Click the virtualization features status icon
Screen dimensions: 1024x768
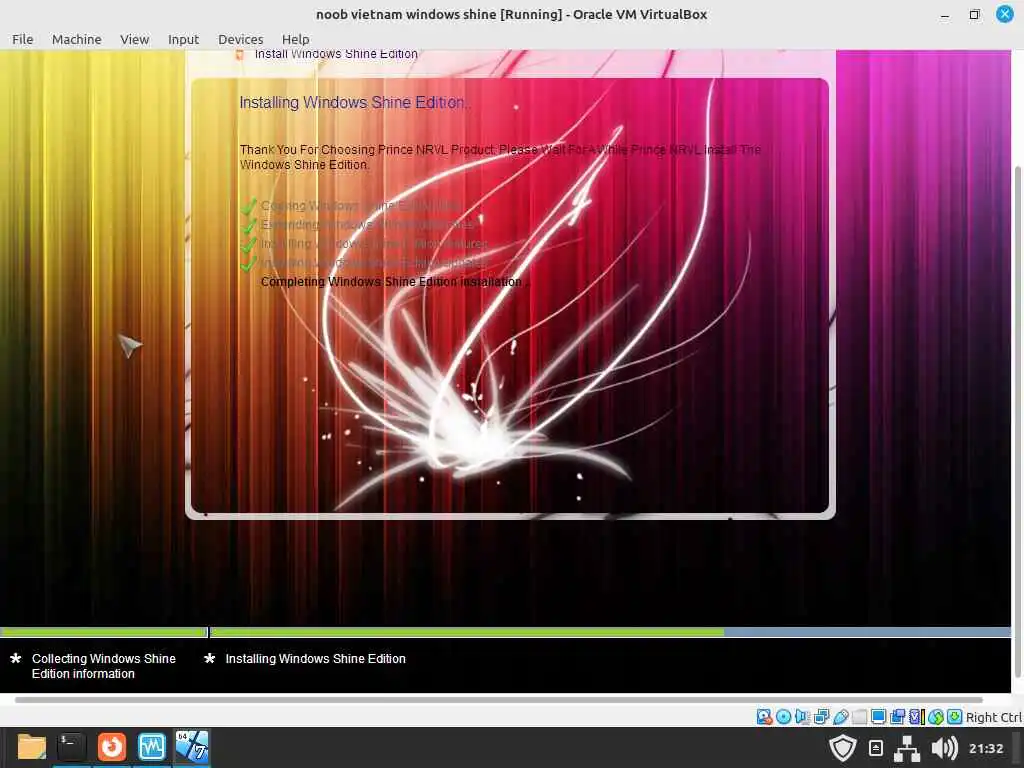[x=917, y=717]
